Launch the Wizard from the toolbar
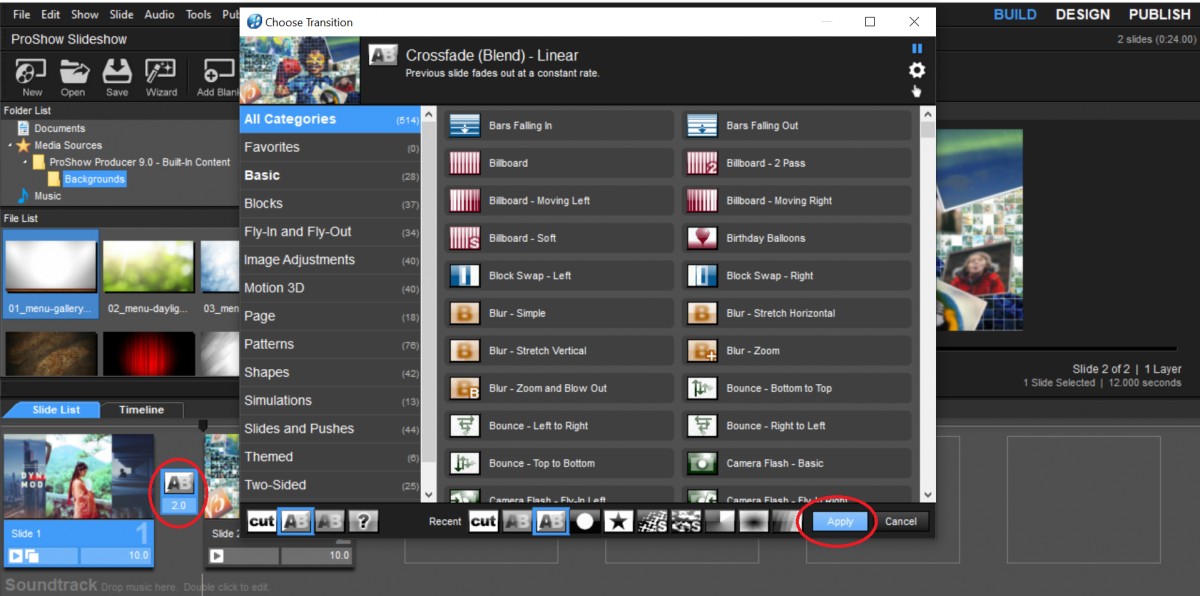The image size is (1200, 596). (x=161, y=77)
